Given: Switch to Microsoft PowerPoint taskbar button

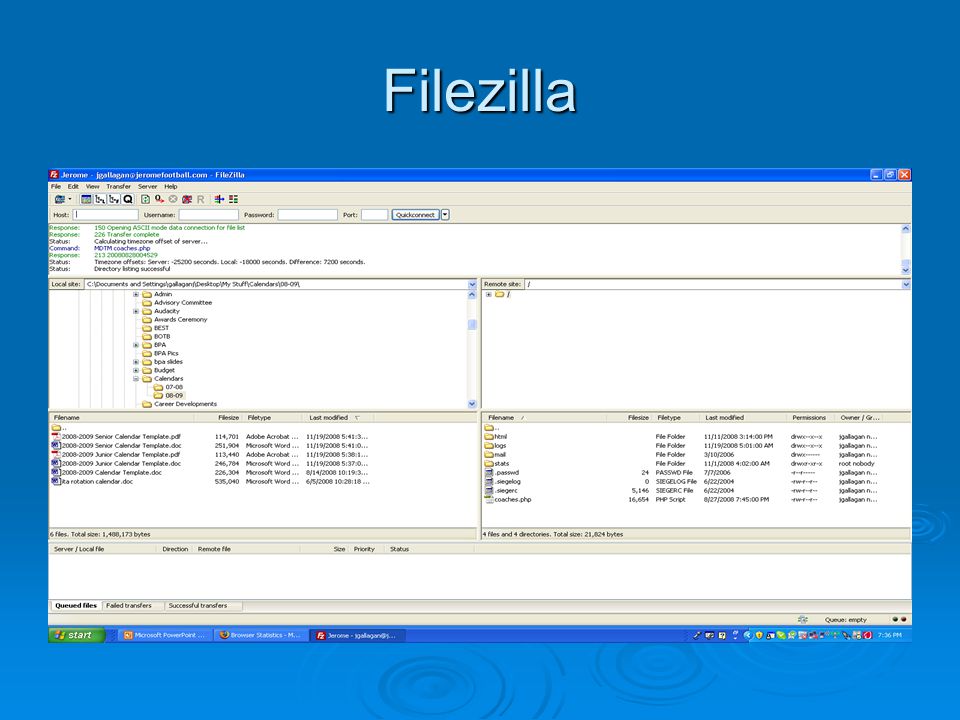Looking at the screenshot, I should [165, 636].
